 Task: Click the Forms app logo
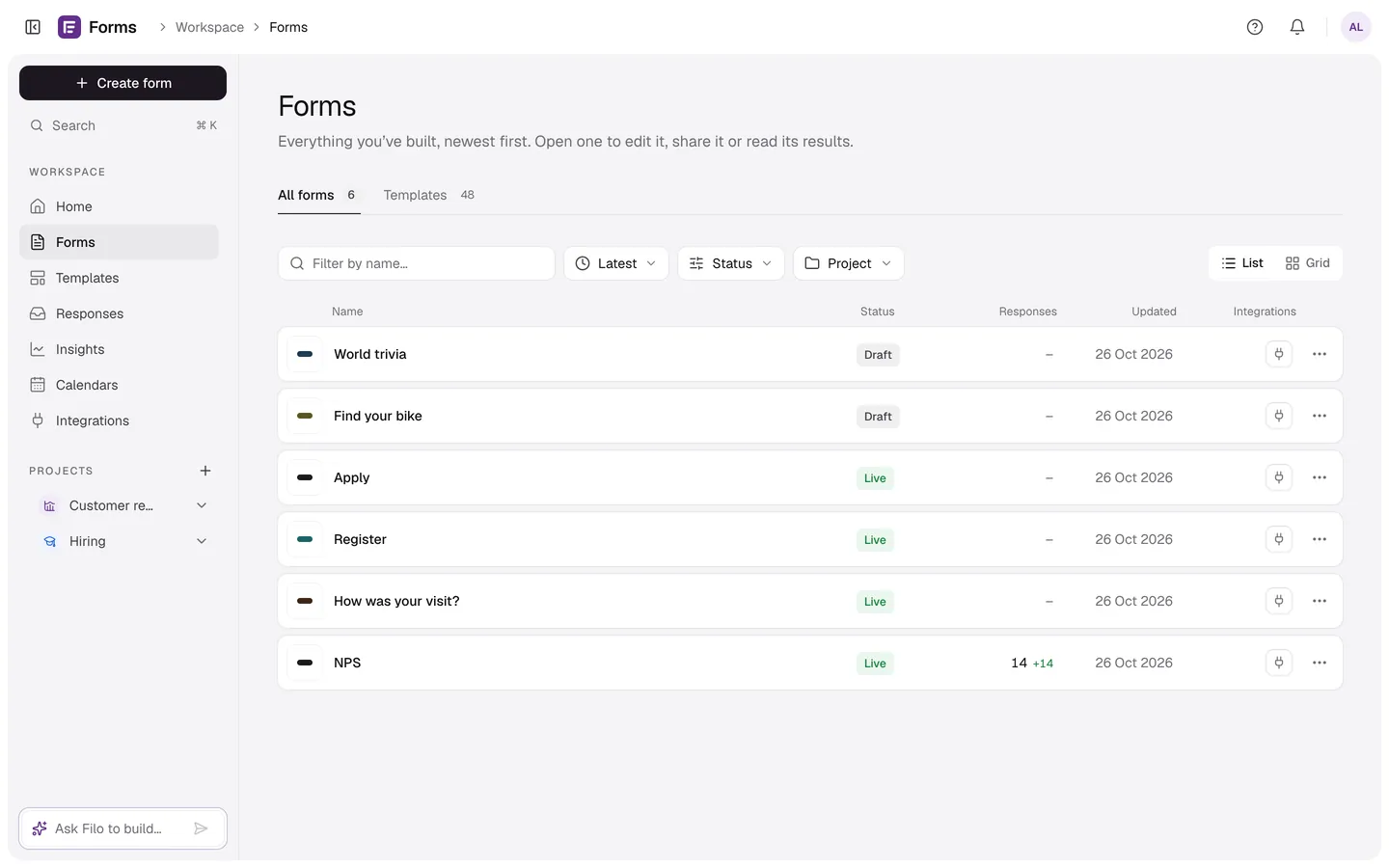(69, 27)
